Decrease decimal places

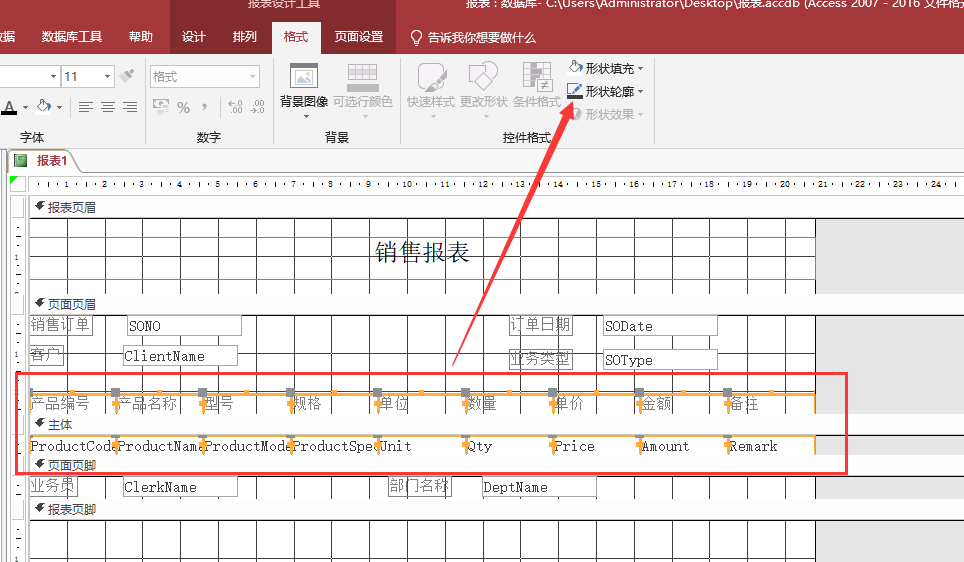[x=257, y=107]
